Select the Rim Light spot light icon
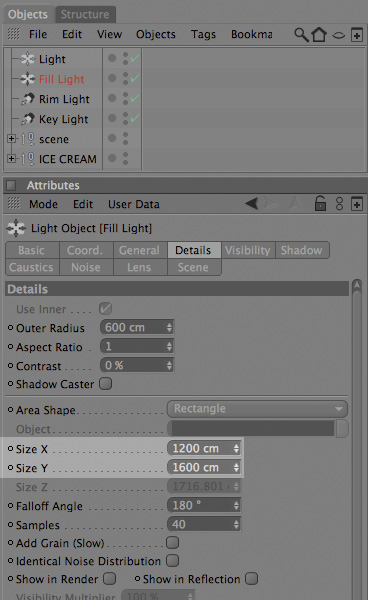 [28, 99]
